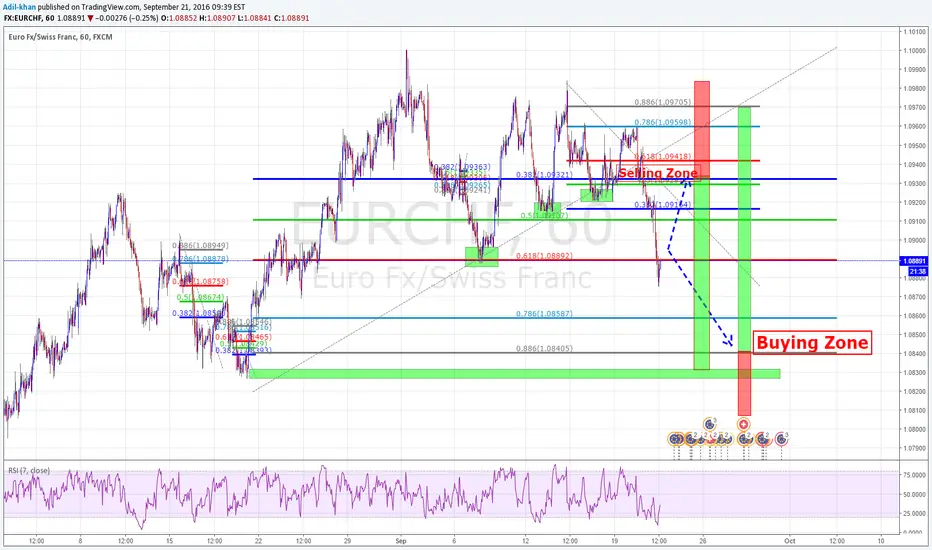Click 1.08000 on the price axis

point(914,429)
